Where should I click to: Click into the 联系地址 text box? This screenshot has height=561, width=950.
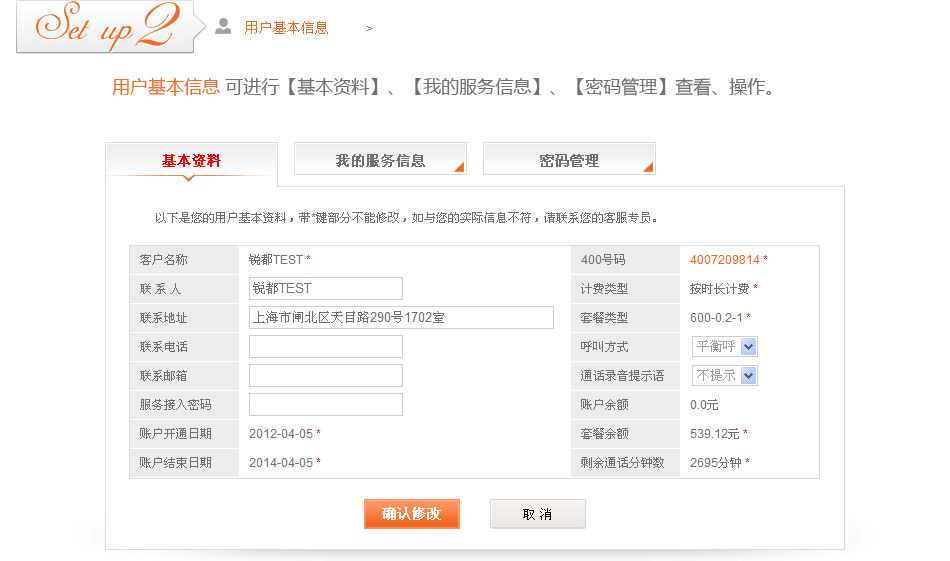pos(400,318)
